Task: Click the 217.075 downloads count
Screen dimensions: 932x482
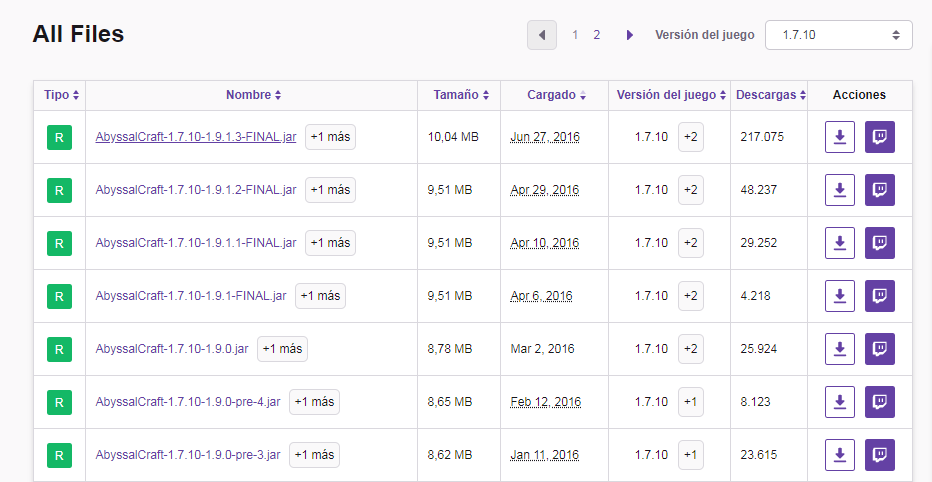Action: (x=762, y=137)
